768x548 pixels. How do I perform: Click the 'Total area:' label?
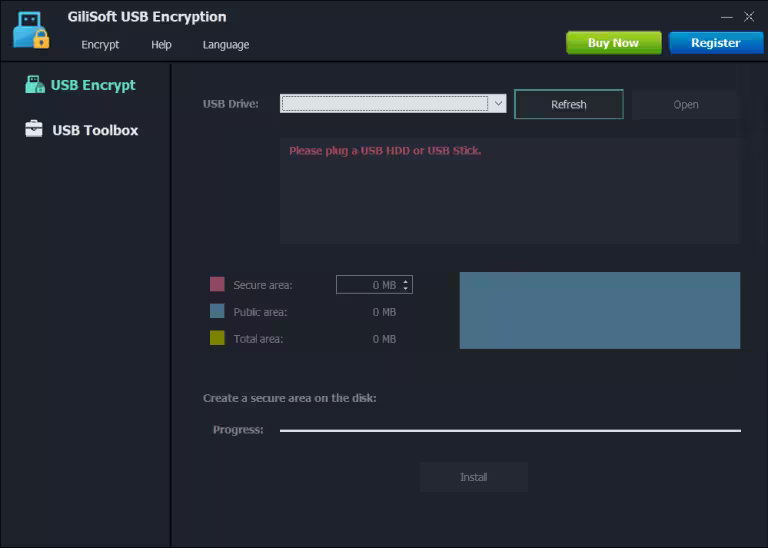pos(258,339)
